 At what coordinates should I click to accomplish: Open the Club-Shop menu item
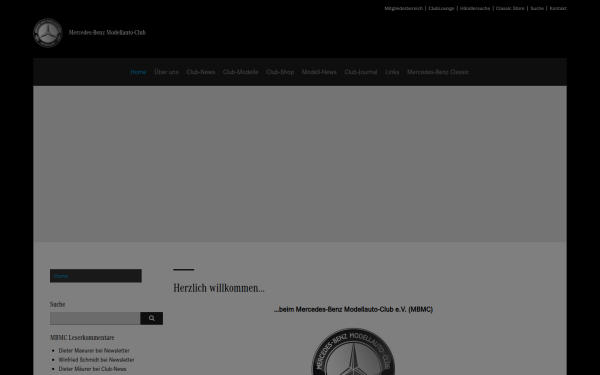point(280,72)
